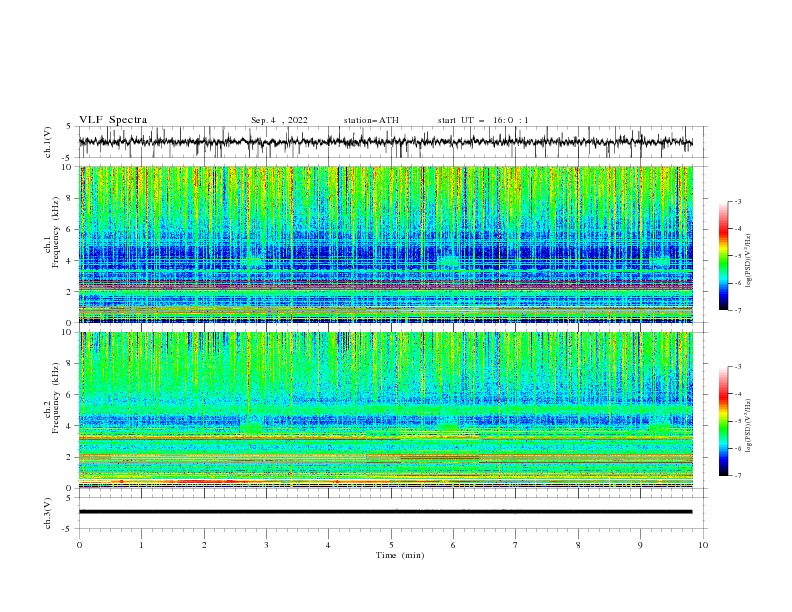Click time axis tick label "5"
Screen dimensions: 792x612
[391, 545]
